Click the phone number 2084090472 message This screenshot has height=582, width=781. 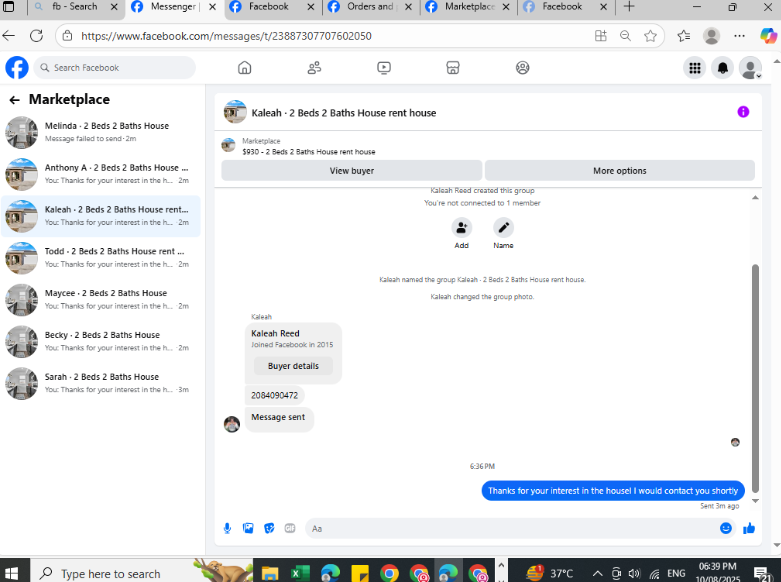[274, 395]
